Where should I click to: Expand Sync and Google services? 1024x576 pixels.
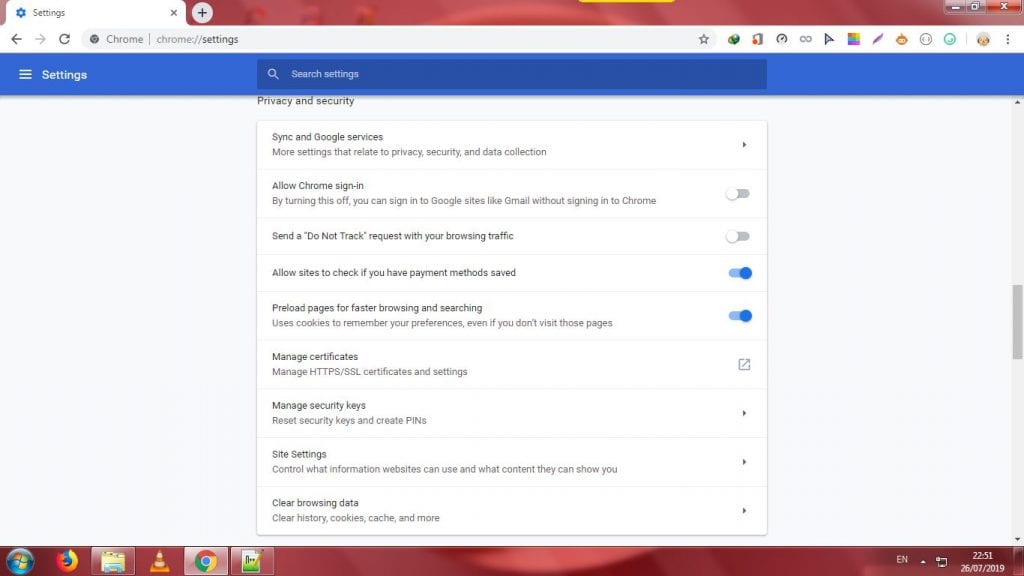[744, 145]
